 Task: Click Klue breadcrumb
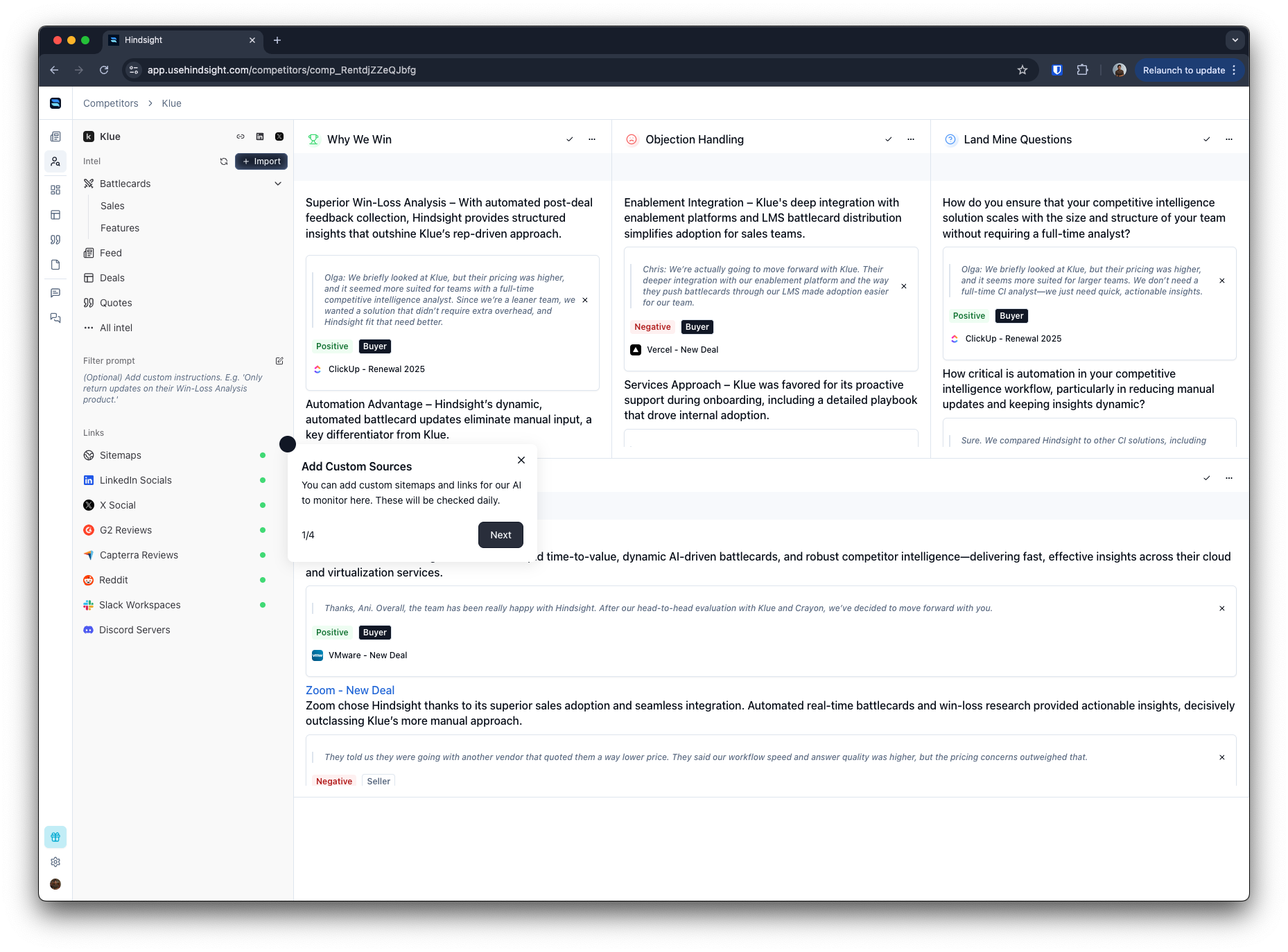click(x=171, y=103)
